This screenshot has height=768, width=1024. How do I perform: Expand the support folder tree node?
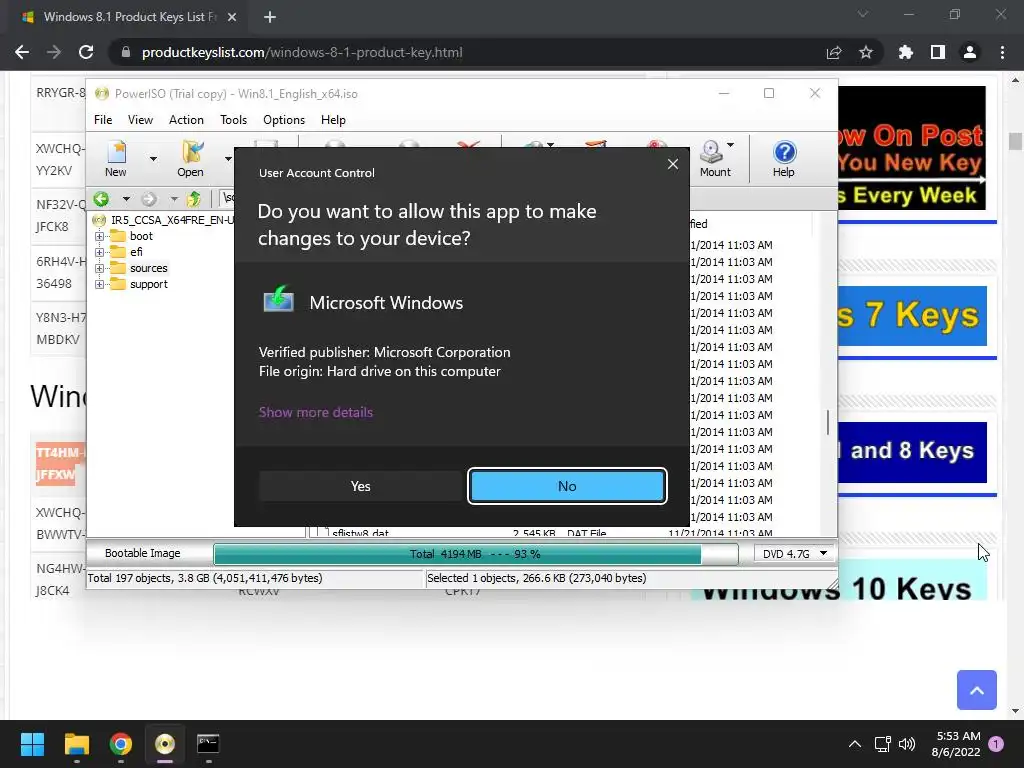coord(99,284)
